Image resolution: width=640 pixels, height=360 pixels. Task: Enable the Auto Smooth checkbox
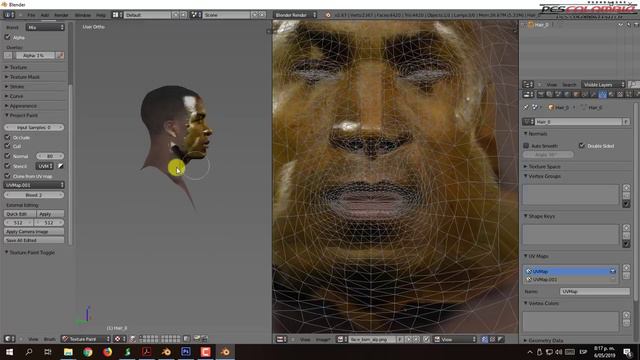(x=526, y=146)
